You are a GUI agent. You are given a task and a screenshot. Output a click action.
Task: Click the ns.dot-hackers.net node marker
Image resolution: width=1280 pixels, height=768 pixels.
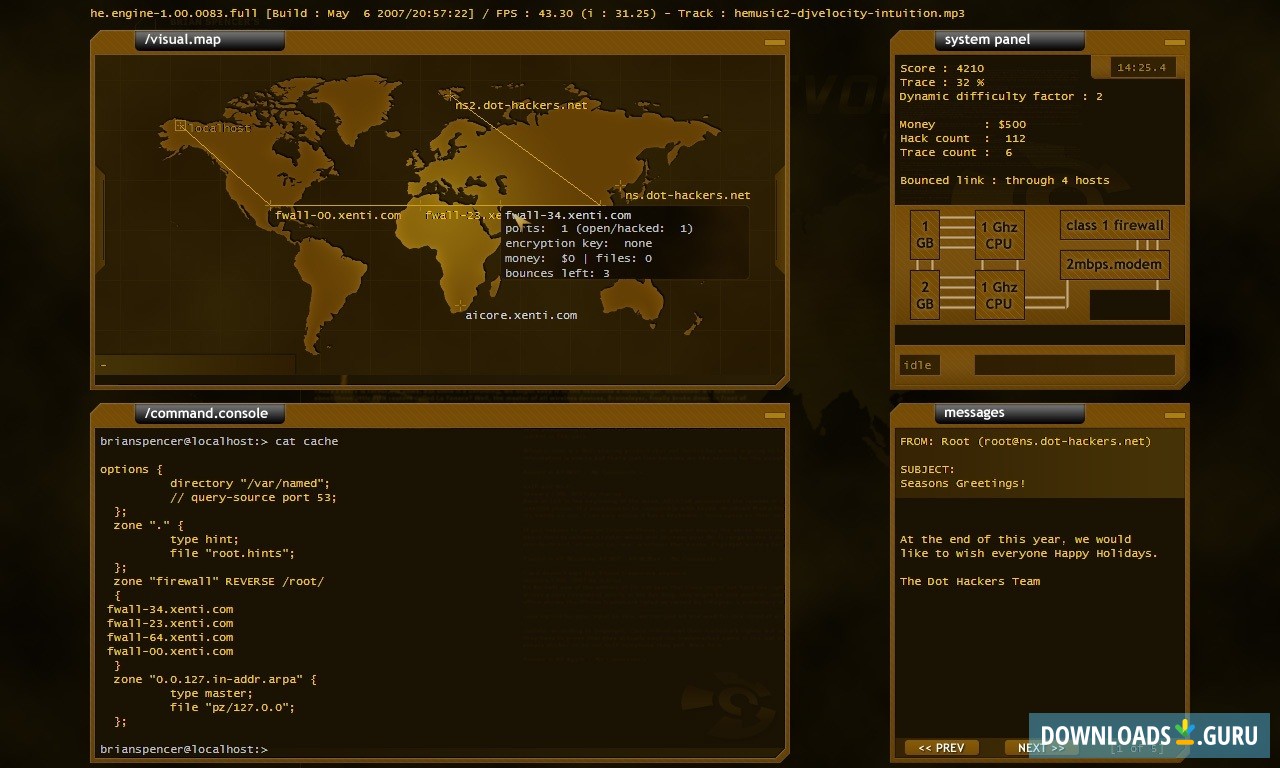(x=621, y=186)
